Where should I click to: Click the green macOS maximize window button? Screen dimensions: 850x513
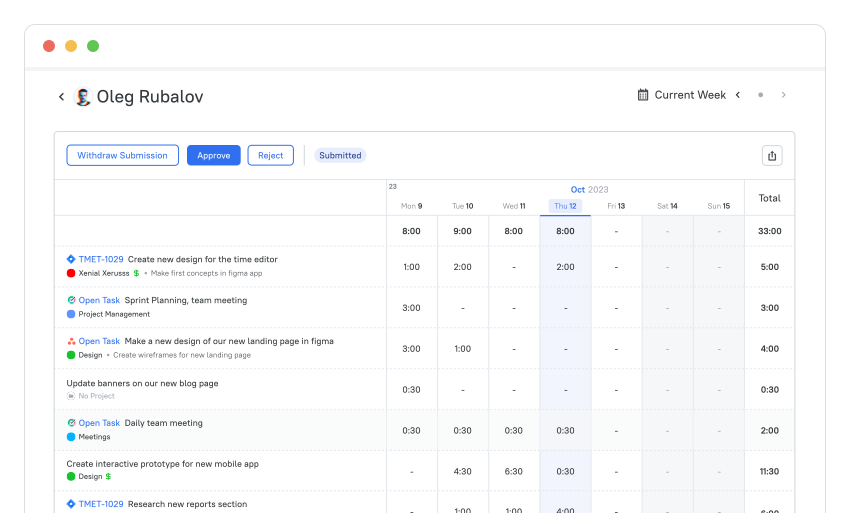coord(93,46)
